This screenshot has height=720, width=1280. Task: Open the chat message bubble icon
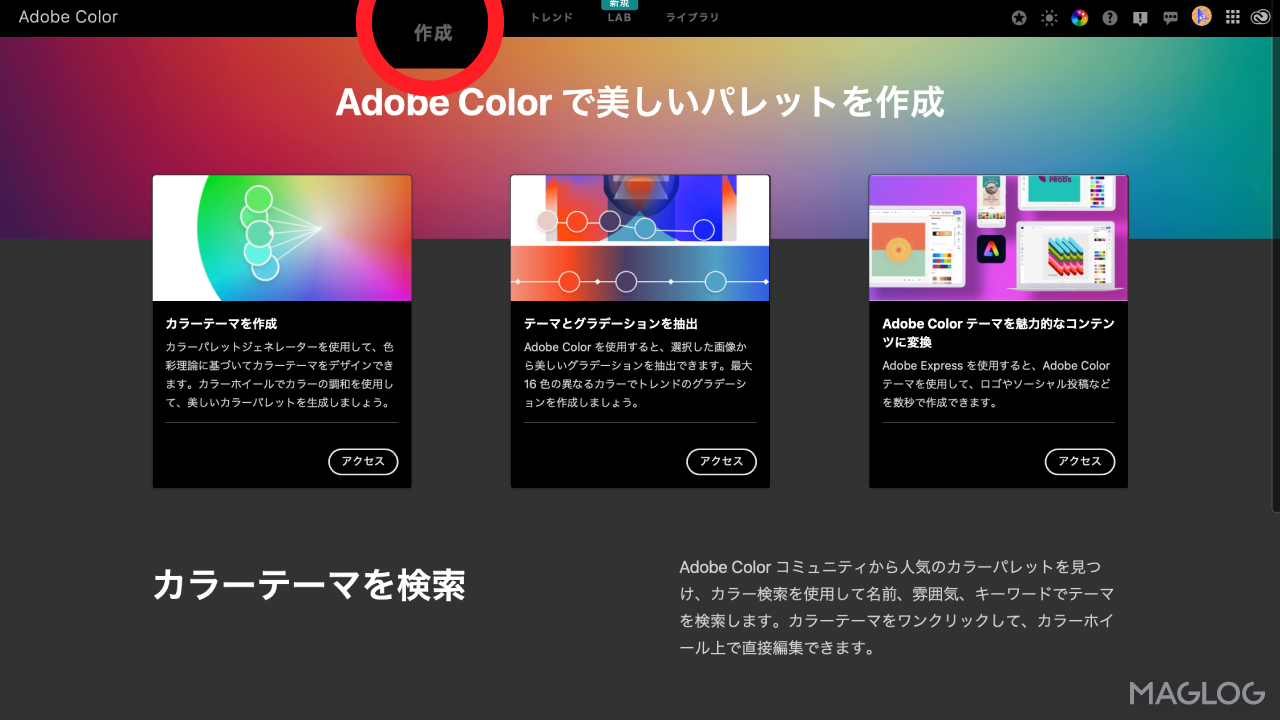pos(1170,17)
